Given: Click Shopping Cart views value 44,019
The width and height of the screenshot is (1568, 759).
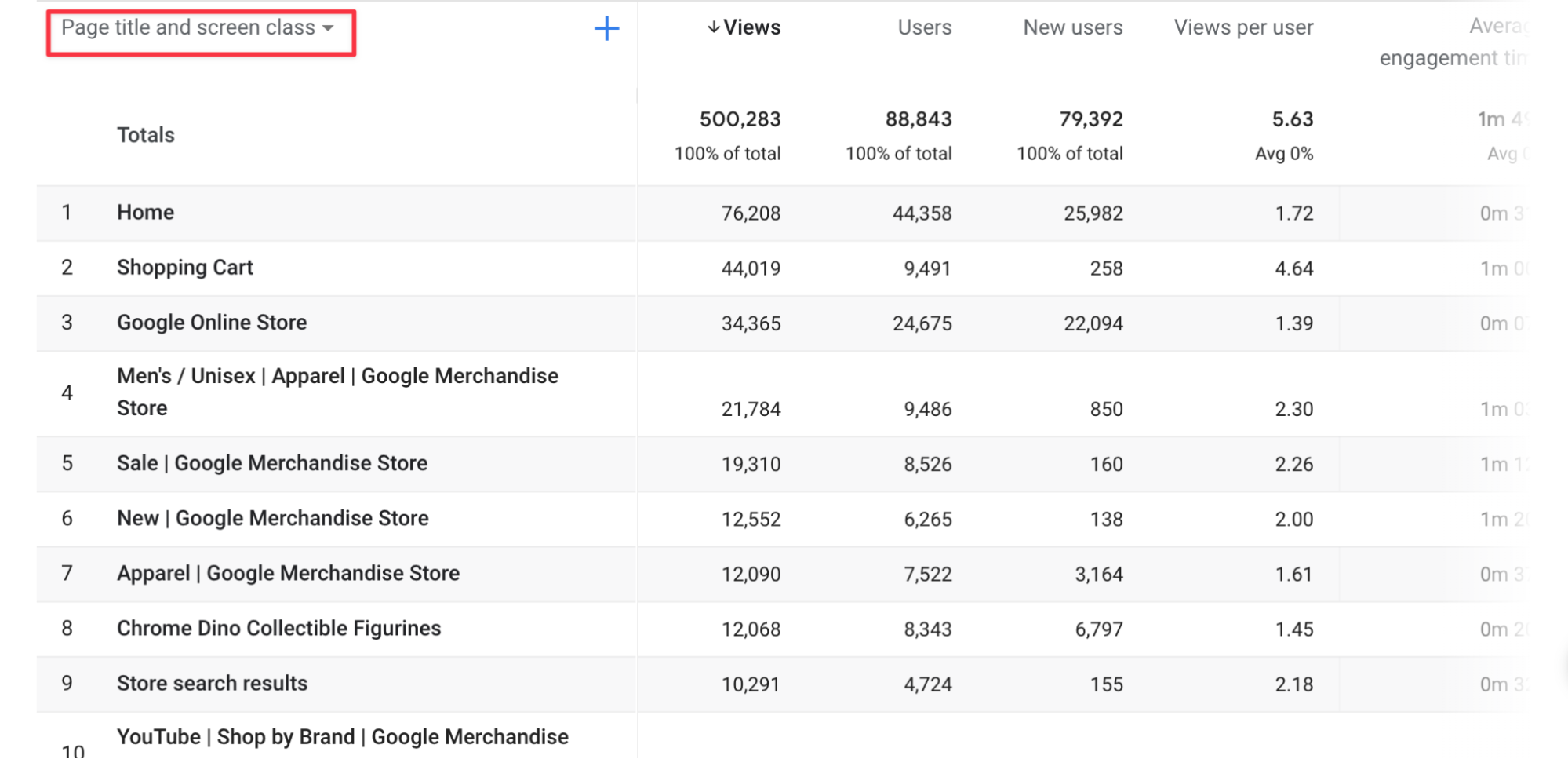Looking at the screenshot, I should pos(751,268).
